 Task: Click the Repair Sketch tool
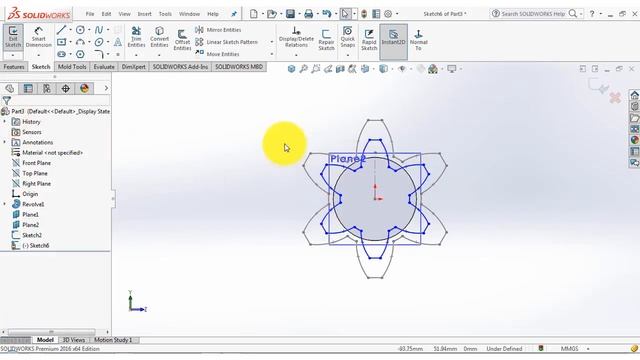click(326, 40)
